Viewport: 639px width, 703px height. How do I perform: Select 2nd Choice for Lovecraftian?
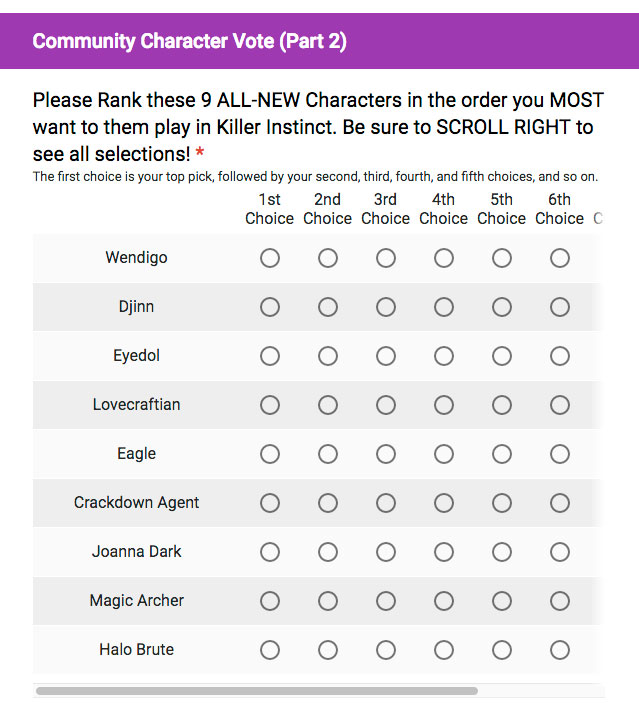coord(328,405)
